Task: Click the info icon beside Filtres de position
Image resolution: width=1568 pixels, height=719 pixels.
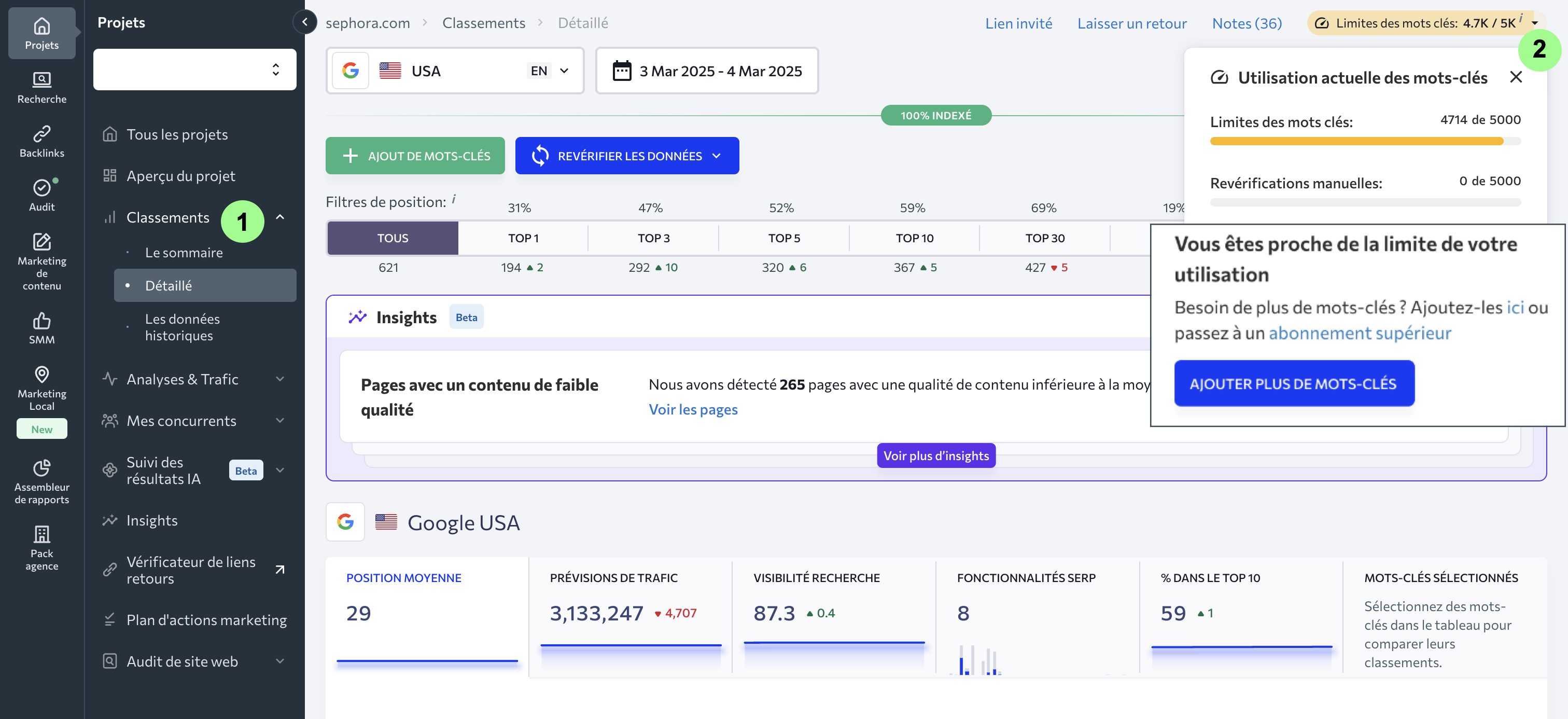Action: pos(454,199)
